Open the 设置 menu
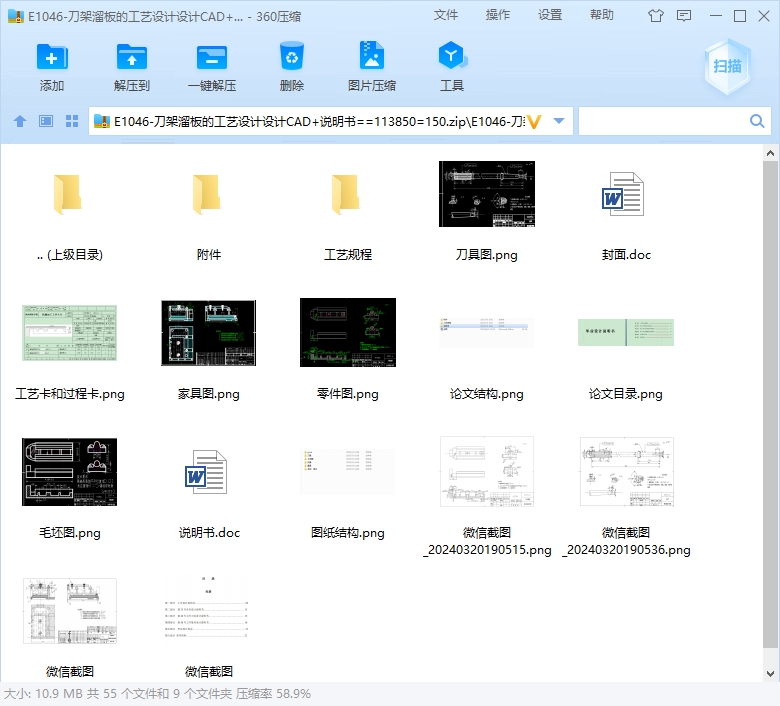The height and width of the screenshot is (706, 780). 550,15
